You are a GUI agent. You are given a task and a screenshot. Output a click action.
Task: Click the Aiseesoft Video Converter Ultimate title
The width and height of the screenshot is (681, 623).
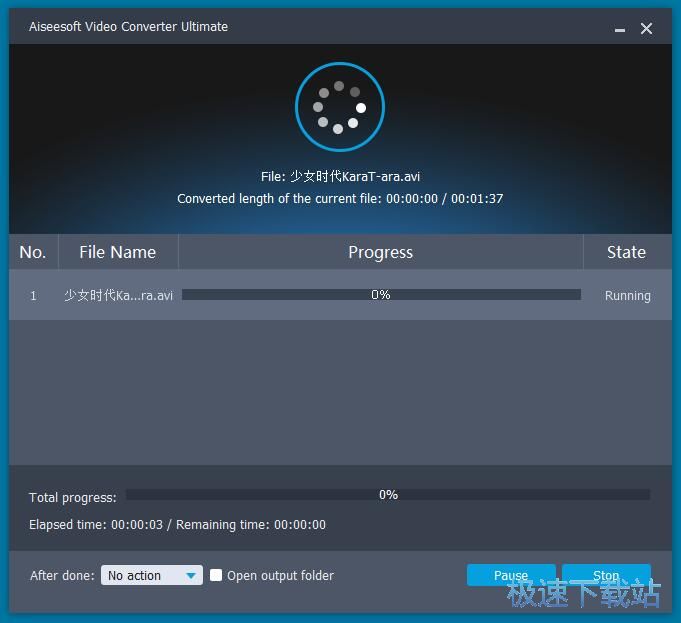[129, 27]
